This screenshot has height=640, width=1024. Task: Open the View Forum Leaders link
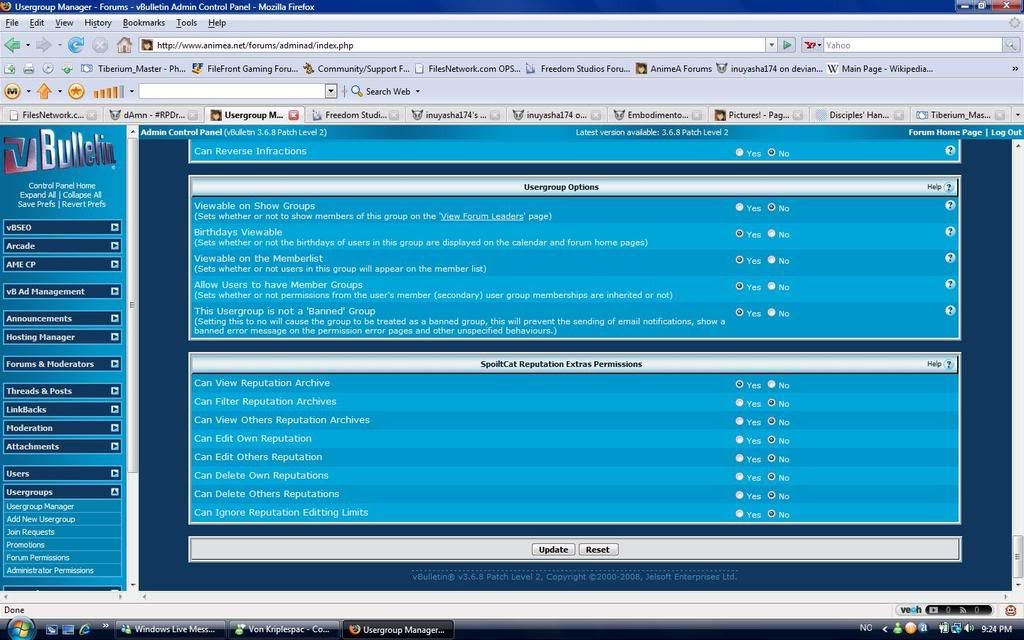481,216
